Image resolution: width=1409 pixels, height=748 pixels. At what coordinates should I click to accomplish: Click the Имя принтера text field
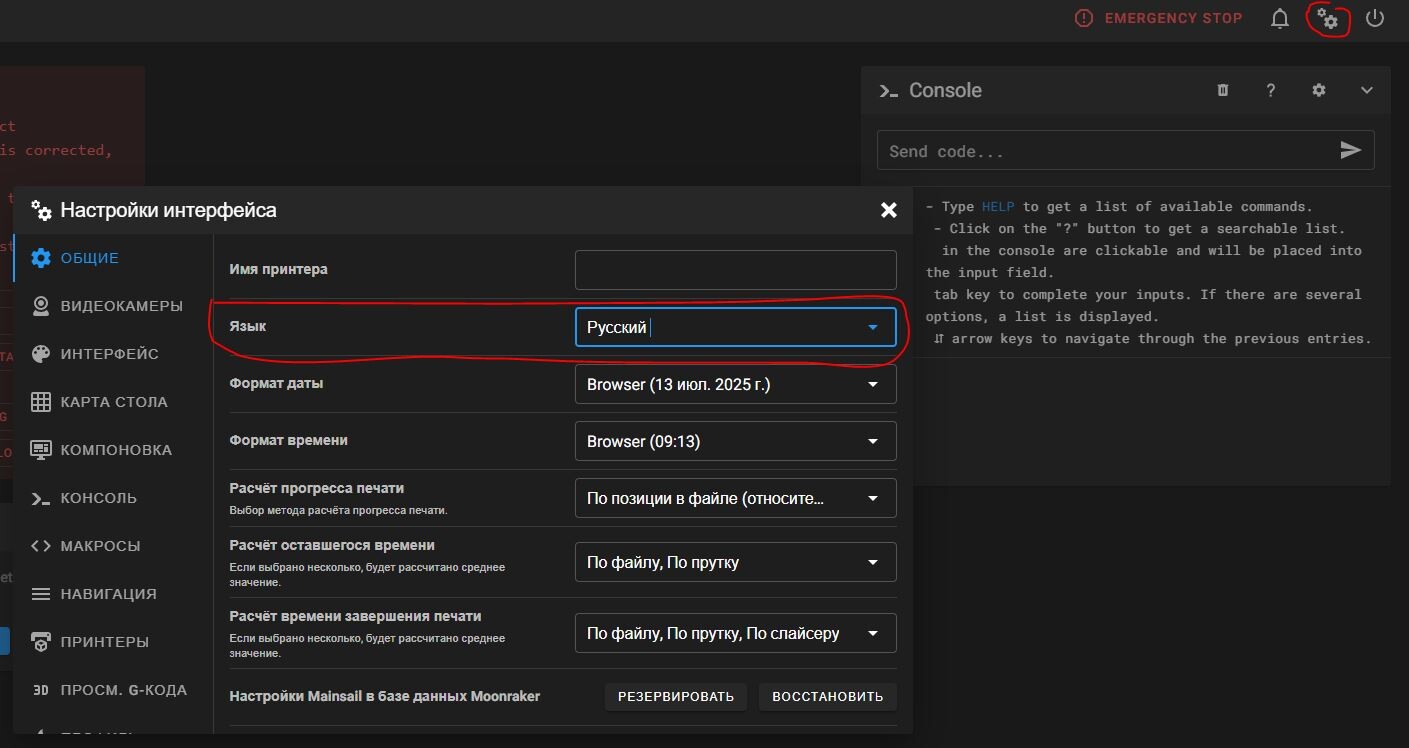pos(735,270)
